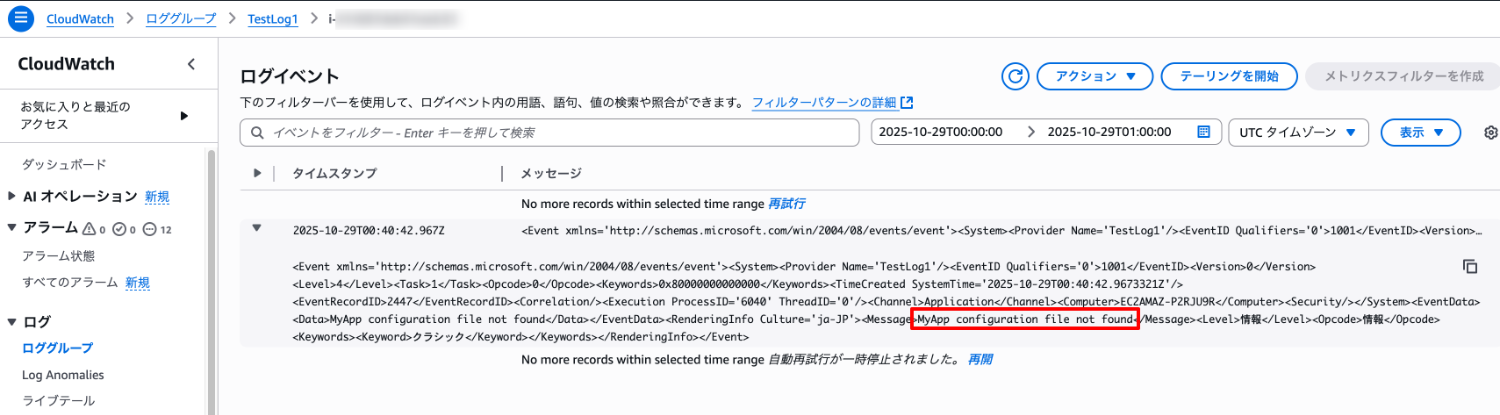
Task: Select ロググループ in the sidebar
Action: coord(57,348)
